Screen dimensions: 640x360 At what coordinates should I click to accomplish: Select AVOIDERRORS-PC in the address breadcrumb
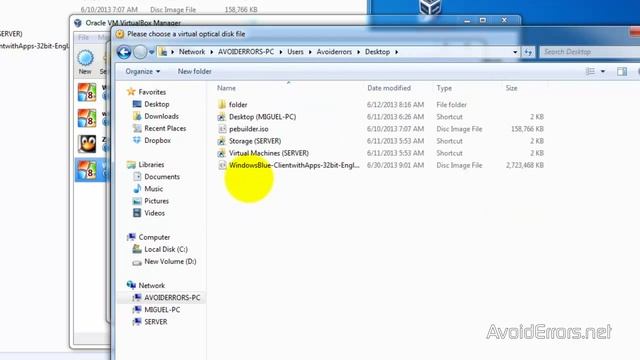tap(246, 52)
